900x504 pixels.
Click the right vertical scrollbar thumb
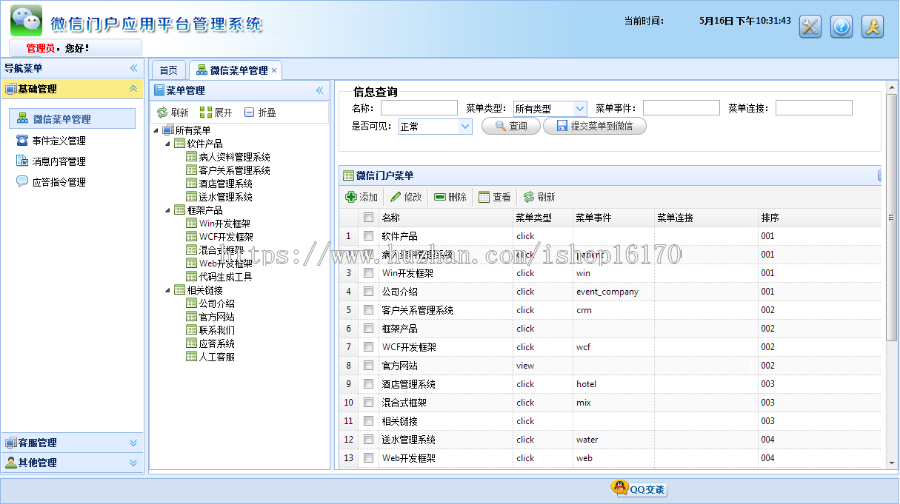point(891,218)
